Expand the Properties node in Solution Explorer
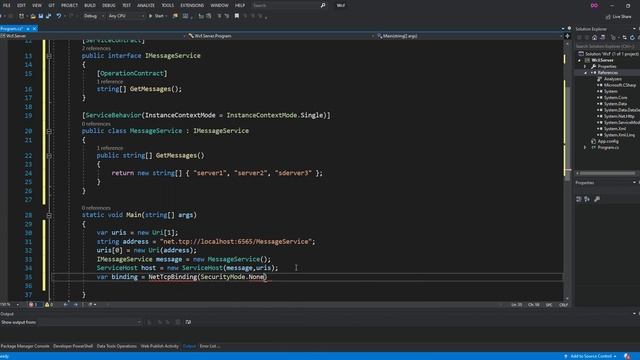The image size is (640, 360). tap(585, 66)
